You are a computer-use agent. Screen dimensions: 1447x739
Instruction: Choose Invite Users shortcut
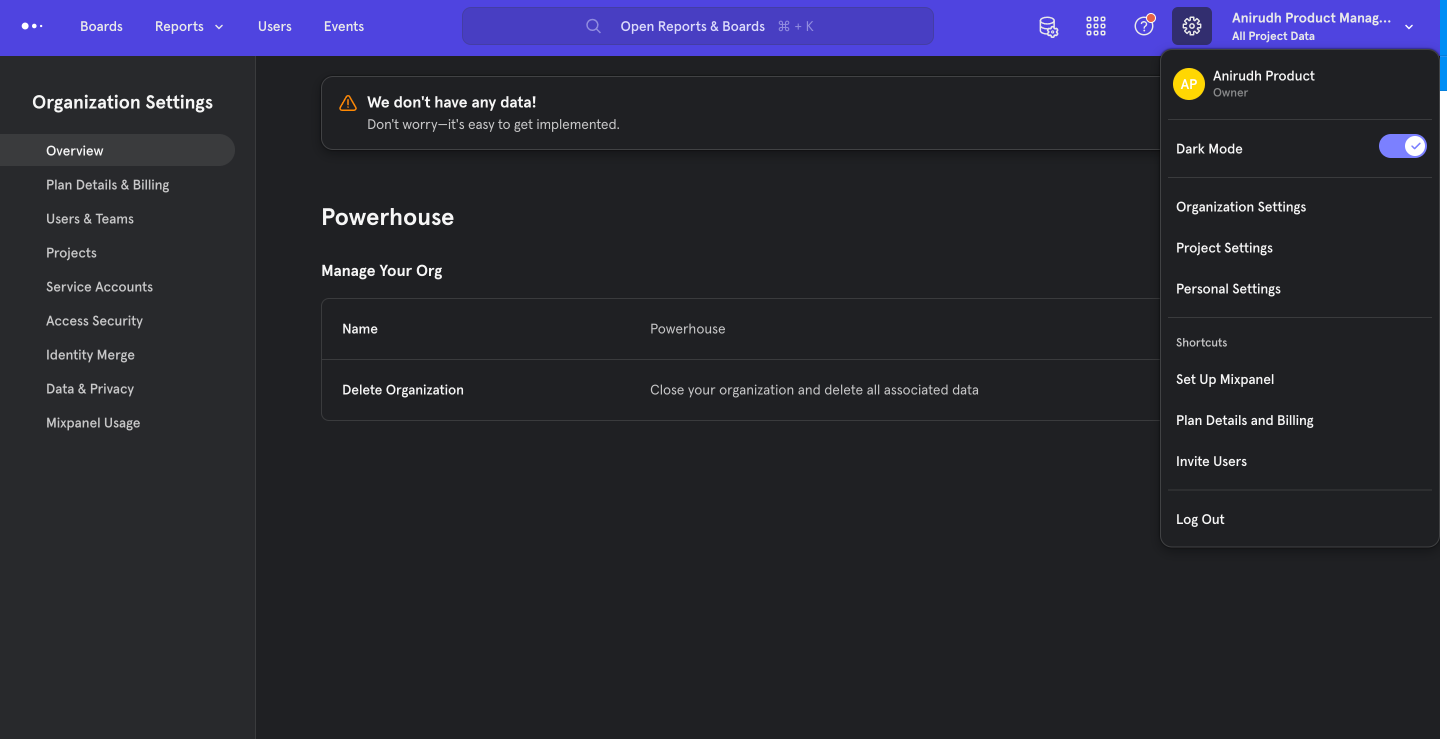[x=1299, y=461]
